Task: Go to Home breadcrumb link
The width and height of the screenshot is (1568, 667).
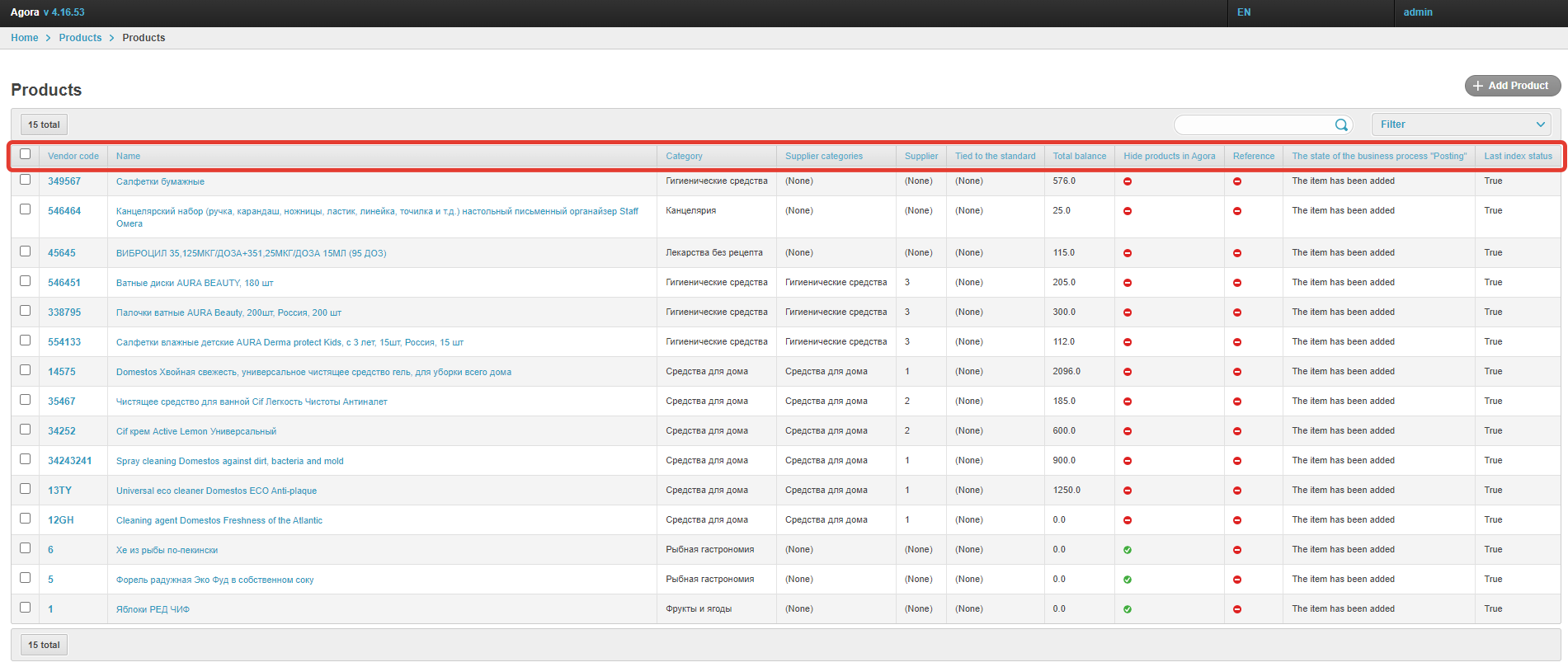Action: (24, 38)
